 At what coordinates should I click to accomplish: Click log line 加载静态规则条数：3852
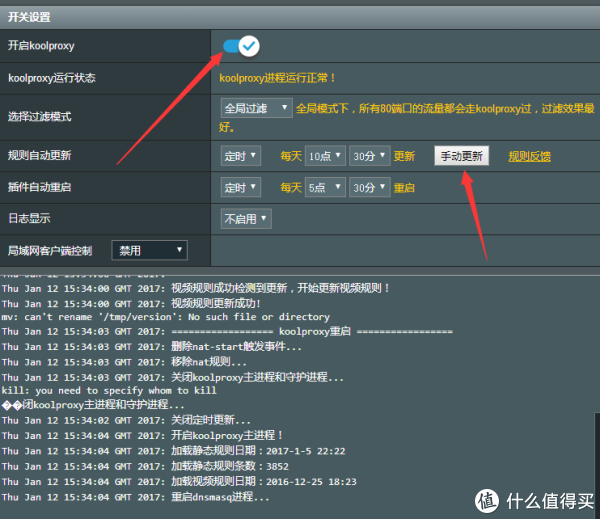pyautogui.click(x=145, y=466)
